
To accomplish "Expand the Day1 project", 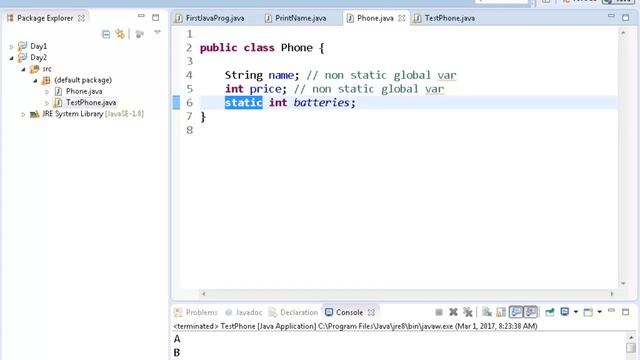I will [x=11, y=47].
